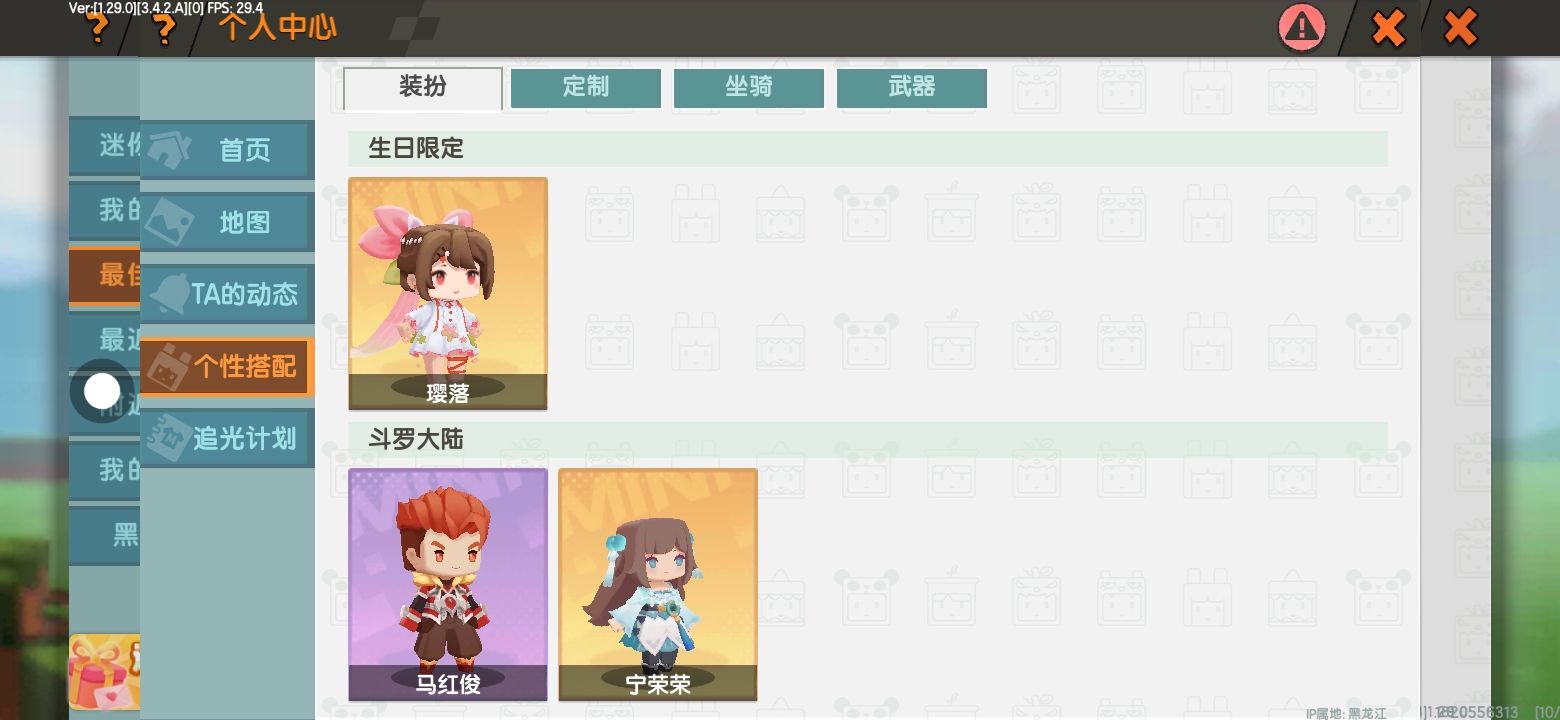The image size is (1560, 720).
Task: Click the 最佳 orange side button
Action: pos(104,275)
